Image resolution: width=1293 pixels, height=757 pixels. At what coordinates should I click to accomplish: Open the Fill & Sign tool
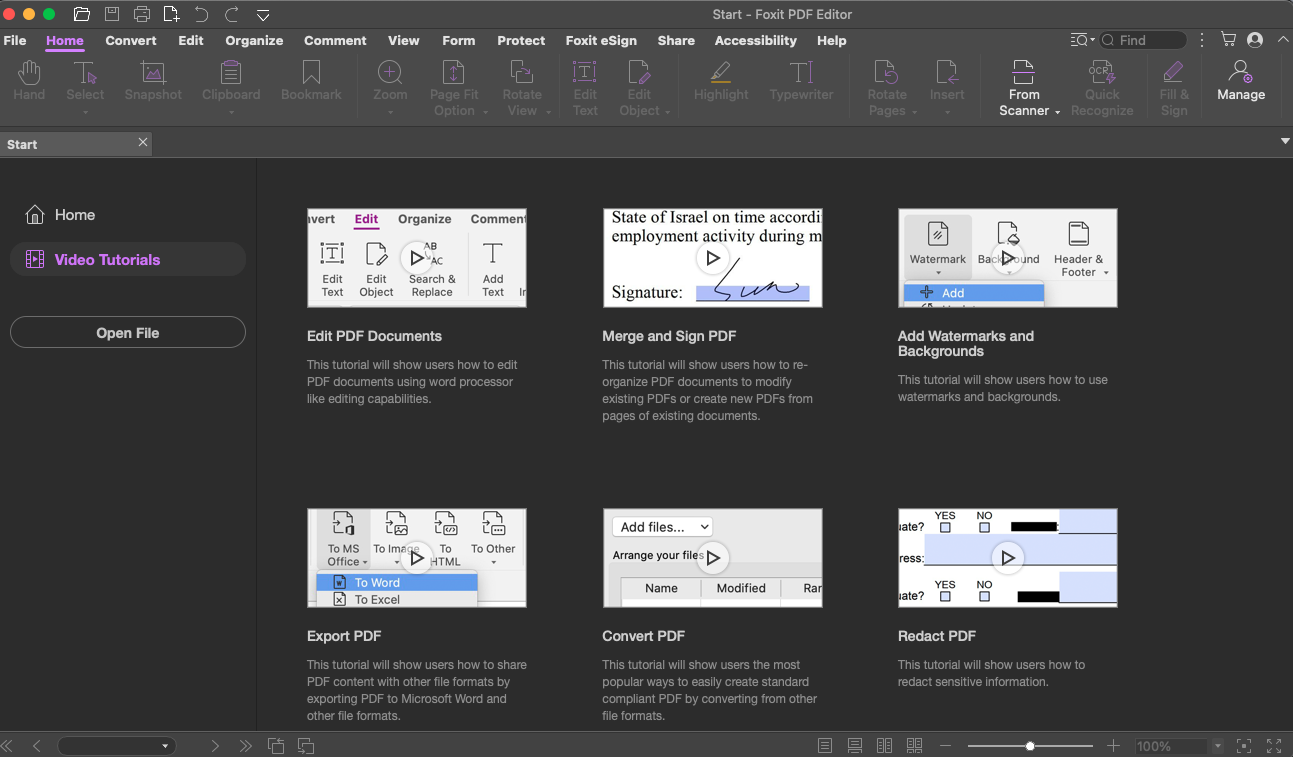(1174, 88)
